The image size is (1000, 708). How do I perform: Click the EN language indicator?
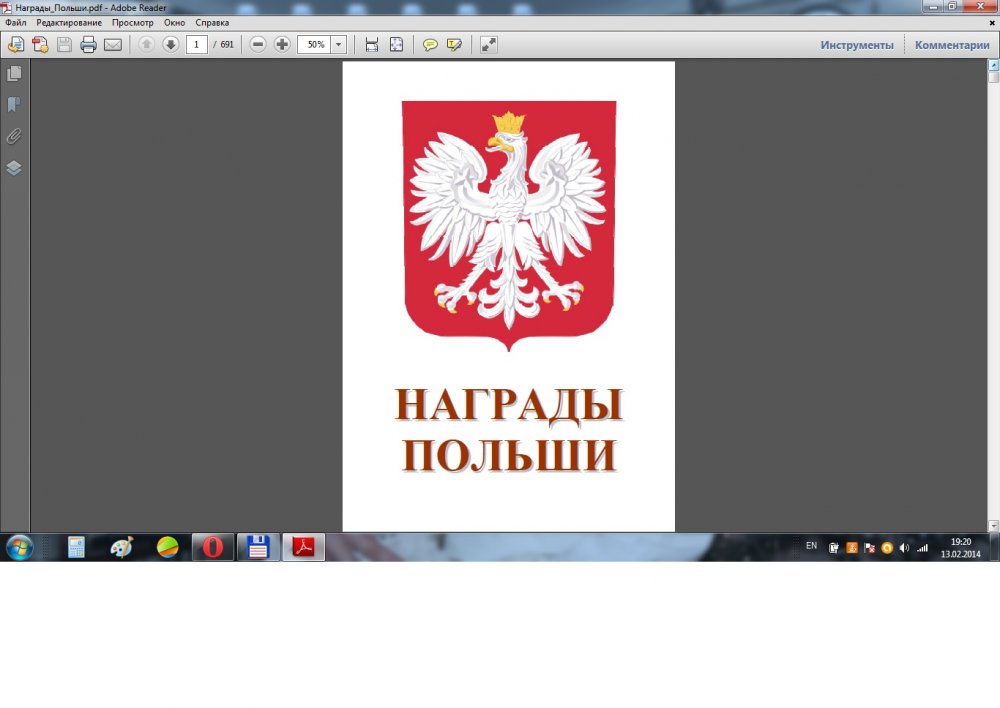(811, 546)
